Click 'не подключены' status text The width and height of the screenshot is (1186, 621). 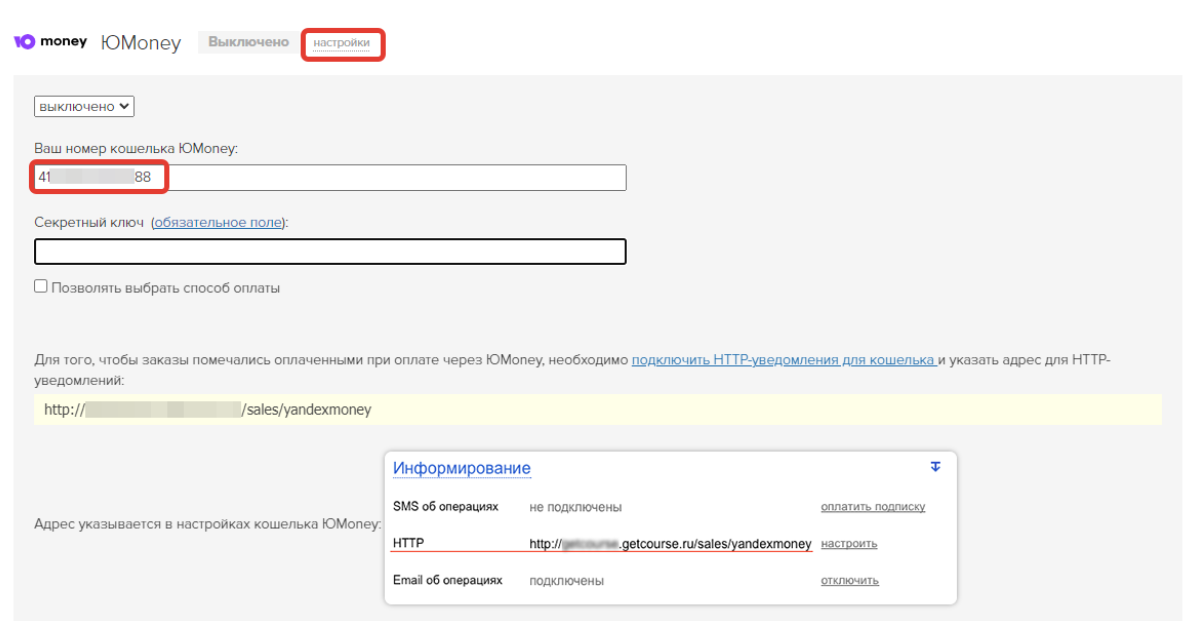tap(576, 507)
